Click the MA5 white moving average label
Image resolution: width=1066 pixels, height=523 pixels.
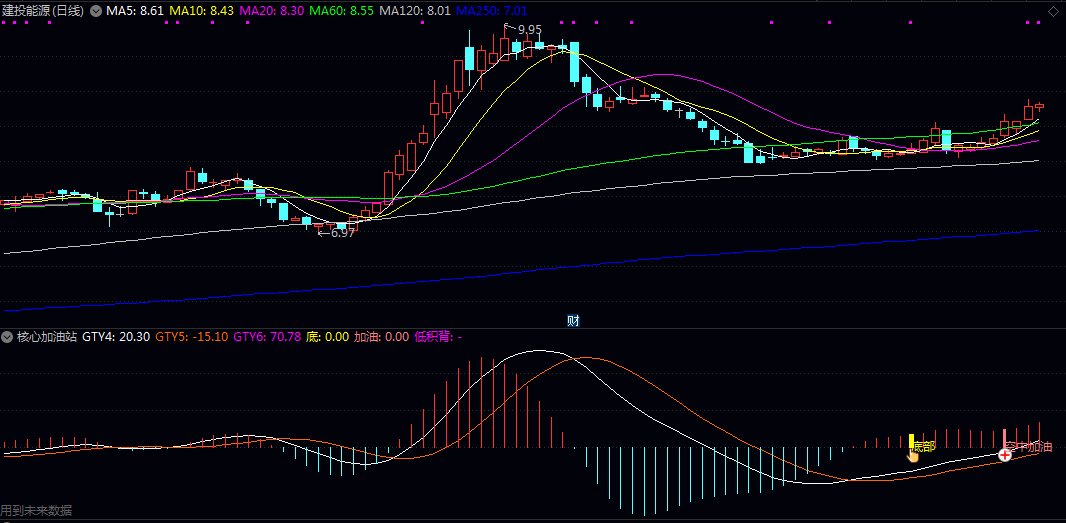pos(135,10)
